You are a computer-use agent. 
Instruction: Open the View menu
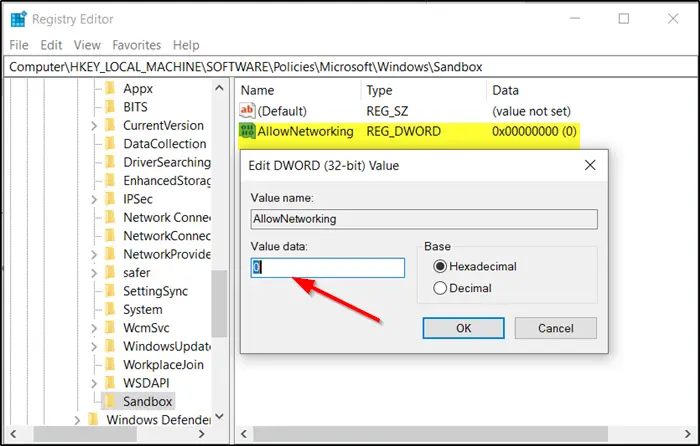coord(87,45)
